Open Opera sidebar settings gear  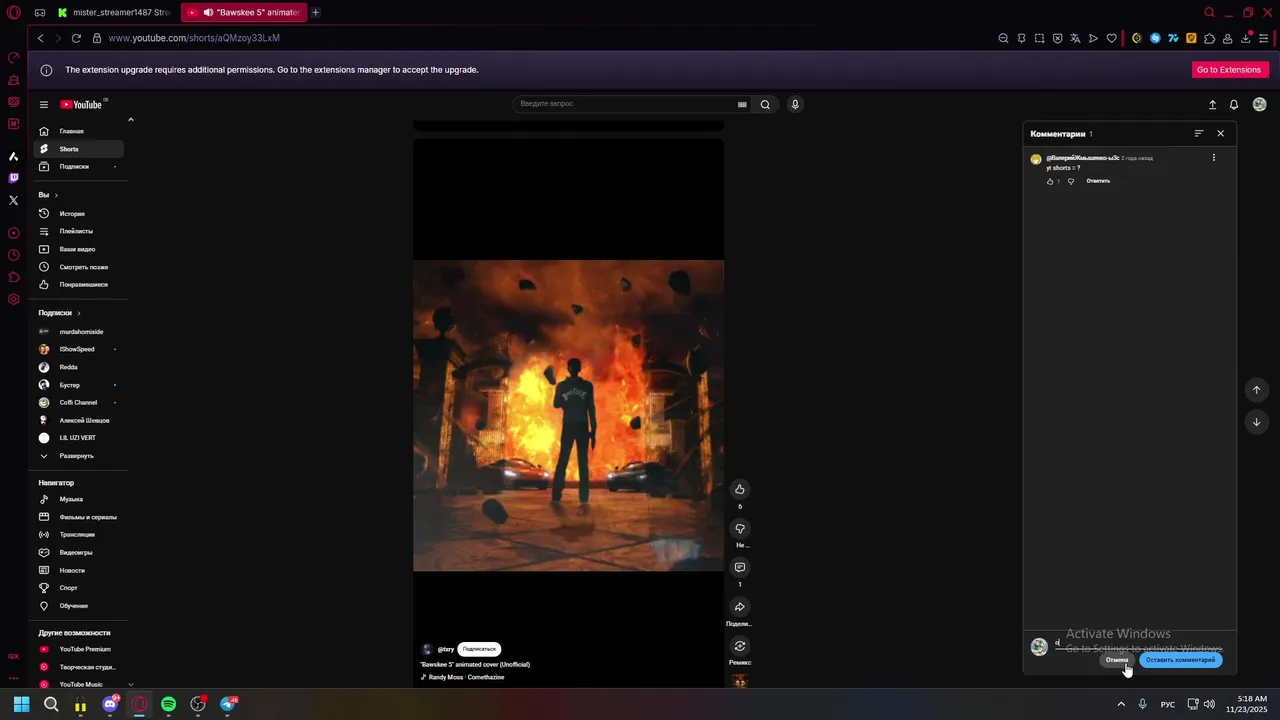[x=14, y=299]
